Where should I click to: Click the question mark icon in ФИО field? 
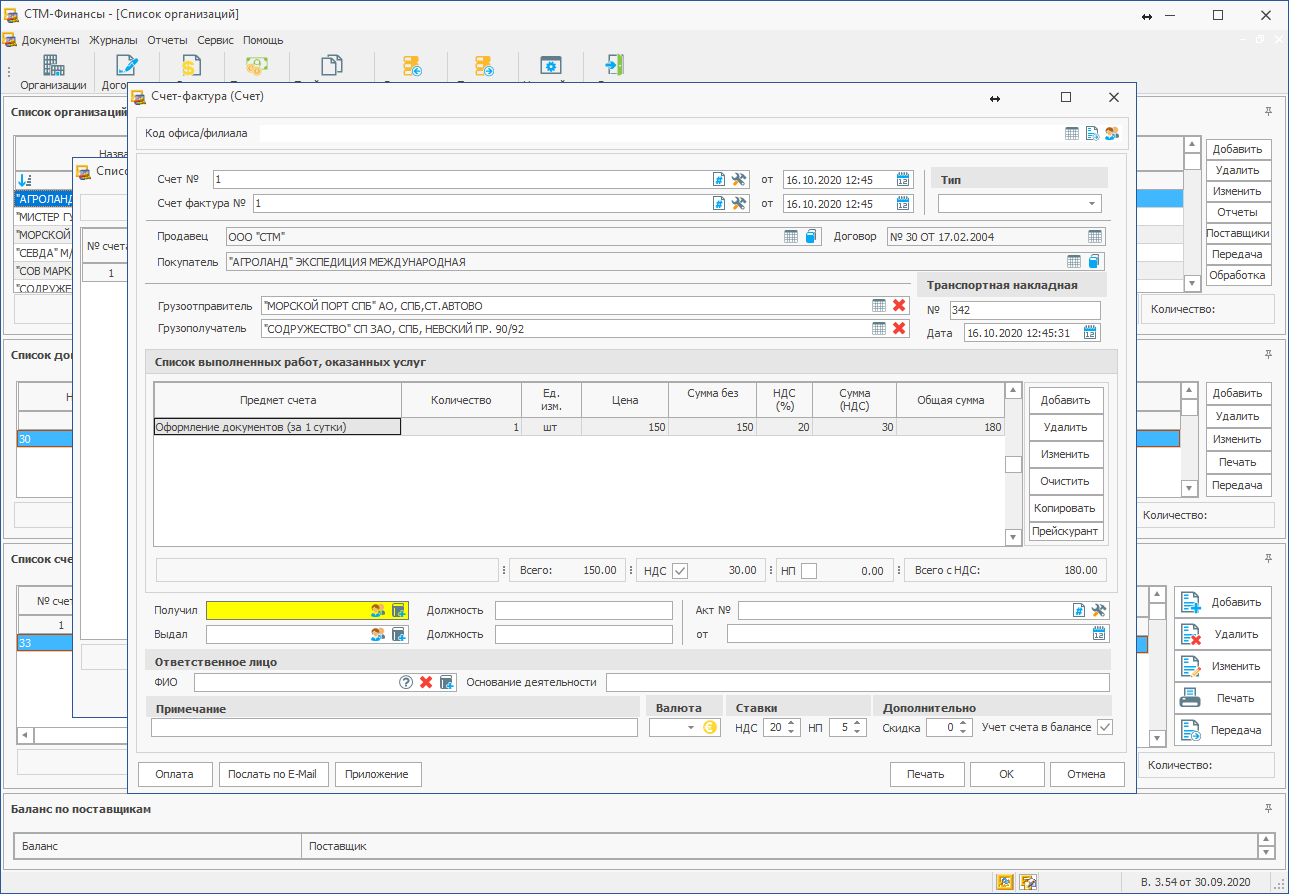tap(406, 682)
